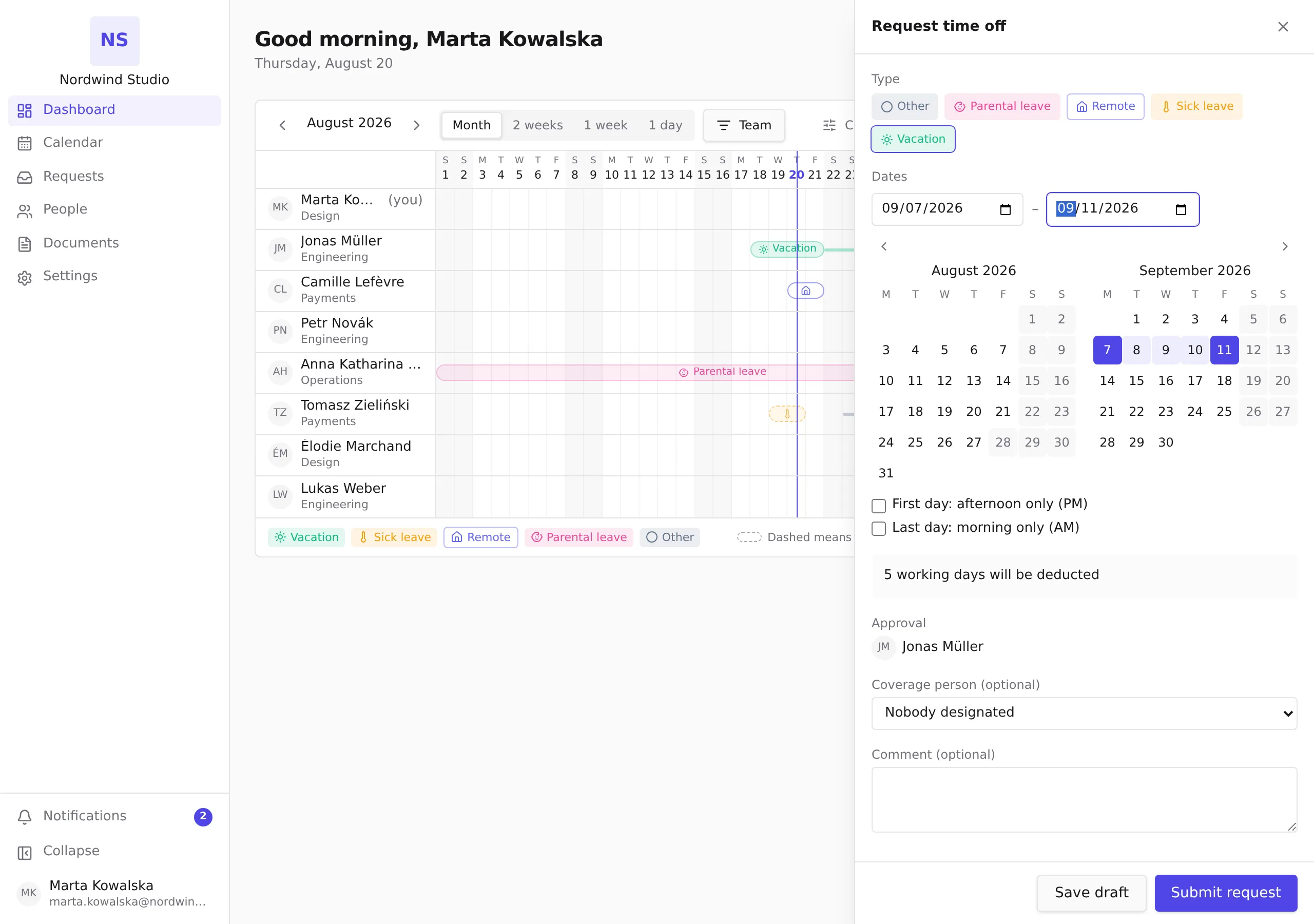
Task: Select Other as time off type
Action: click(x=905, y=106)
